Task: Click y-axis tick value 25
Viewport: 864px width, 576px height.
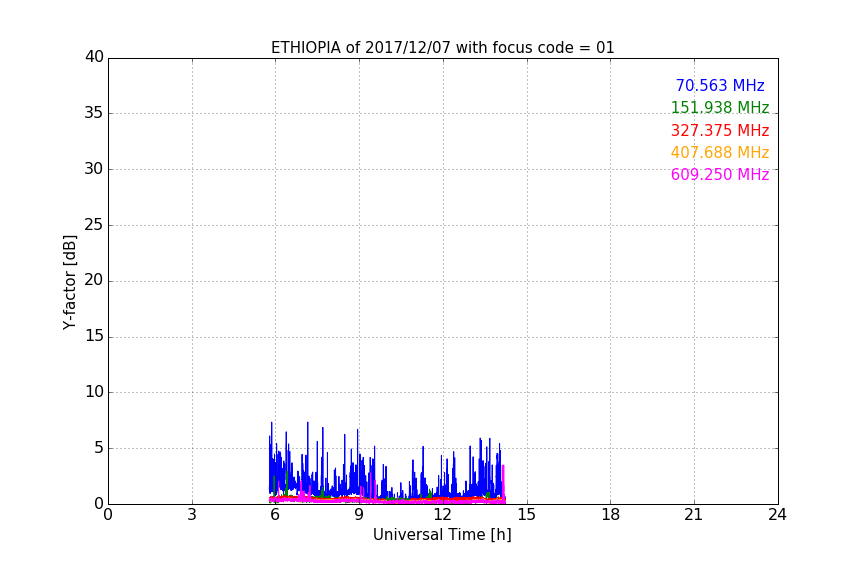Action: click(94, 224)
